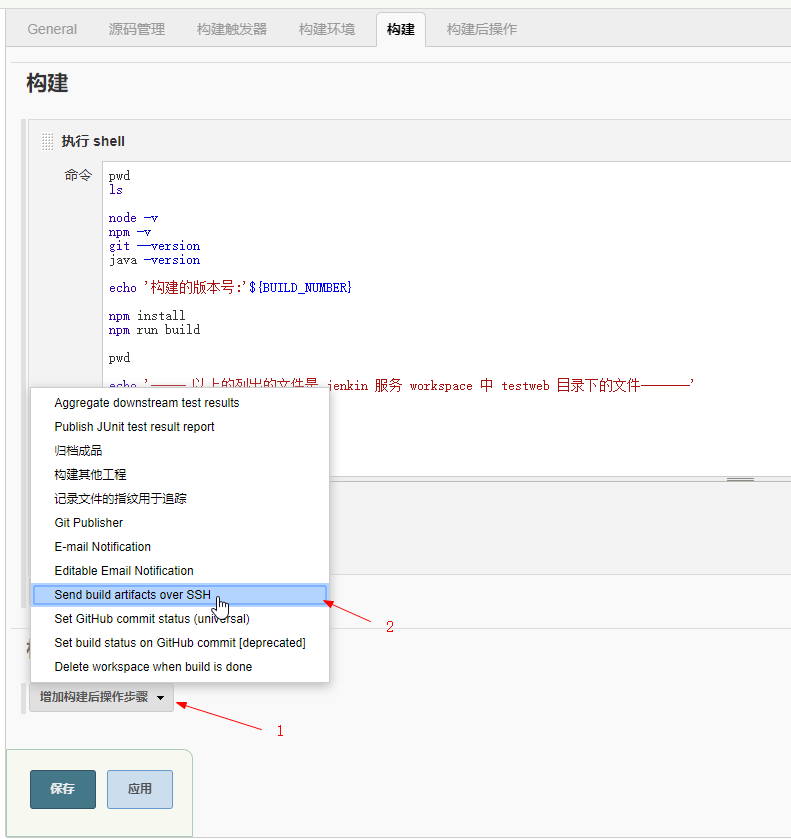Click the 'git --version' line
Image resolution: width=791 pixels, height=839 pixels.
click(154, 246)
